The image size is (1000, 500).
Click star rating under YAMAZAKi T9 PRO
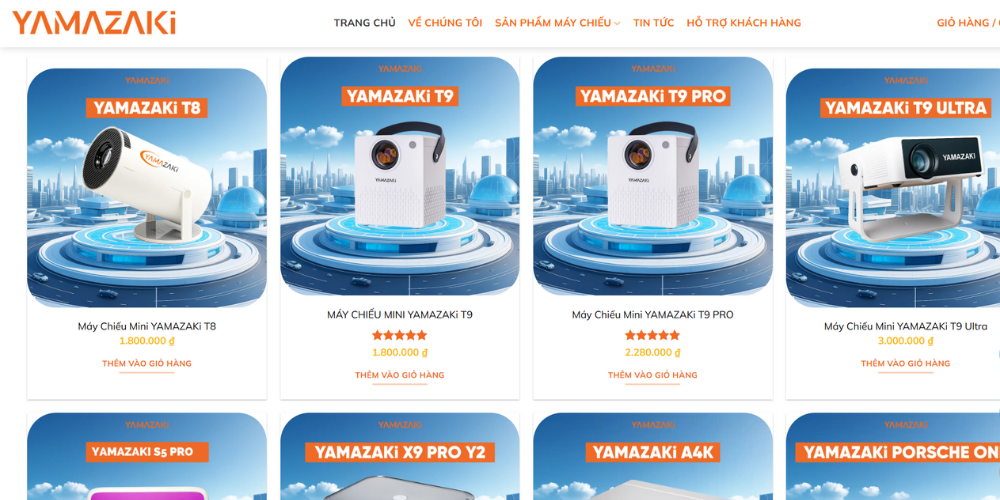652,335
